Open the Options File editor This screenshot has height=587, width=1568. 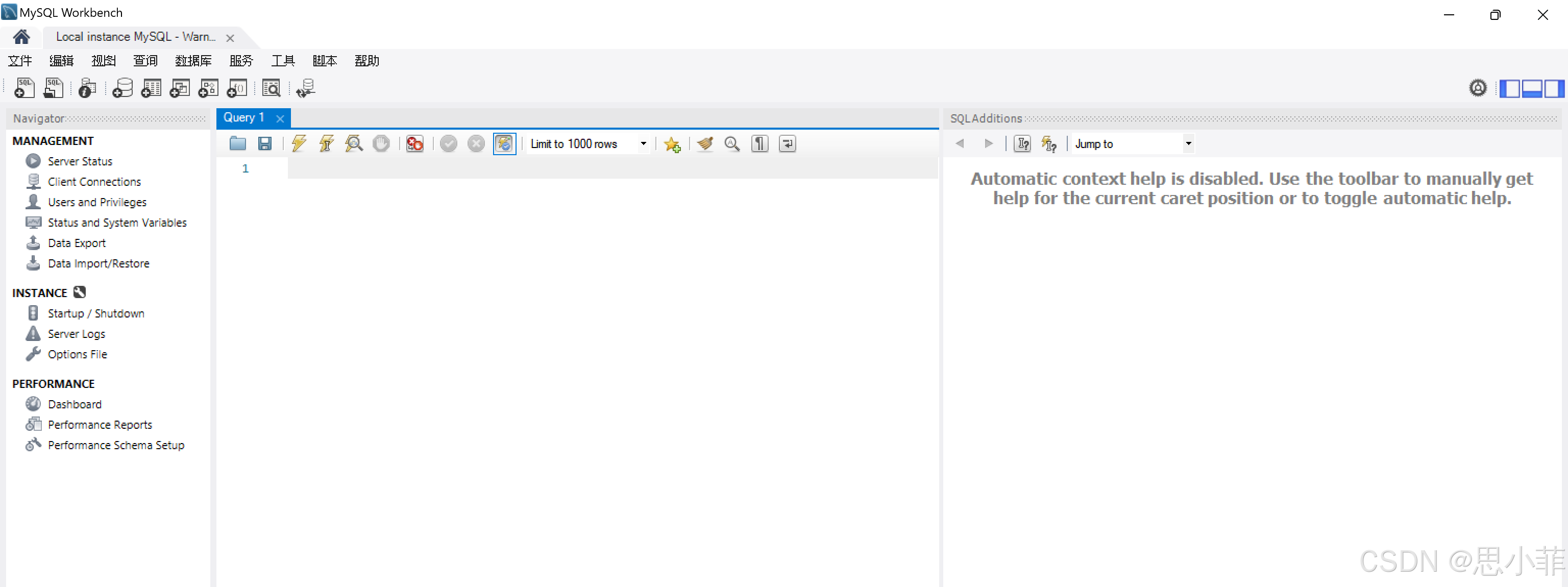[77, 354]
